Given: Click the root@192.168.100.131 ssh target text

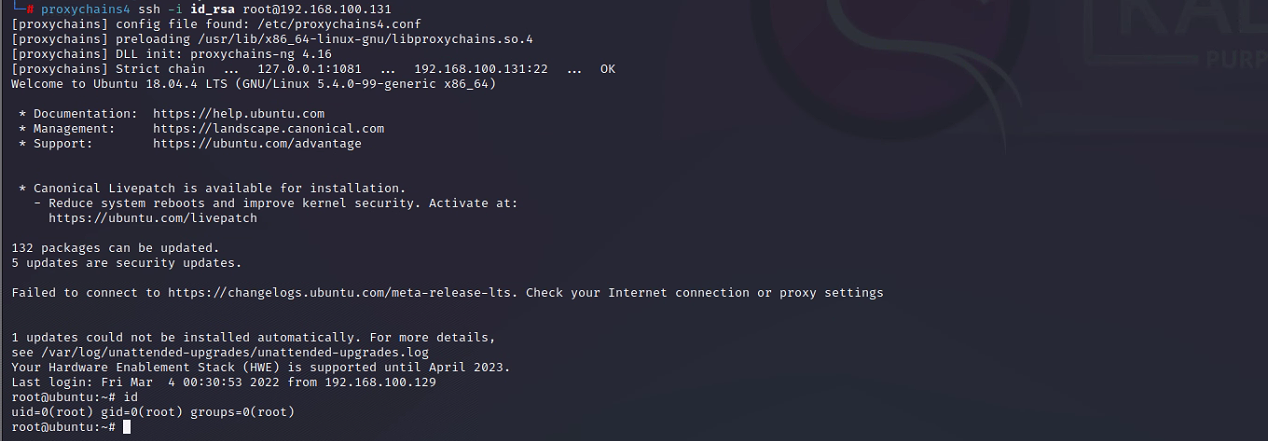Looking at the screenshot, I should [317, 9].
